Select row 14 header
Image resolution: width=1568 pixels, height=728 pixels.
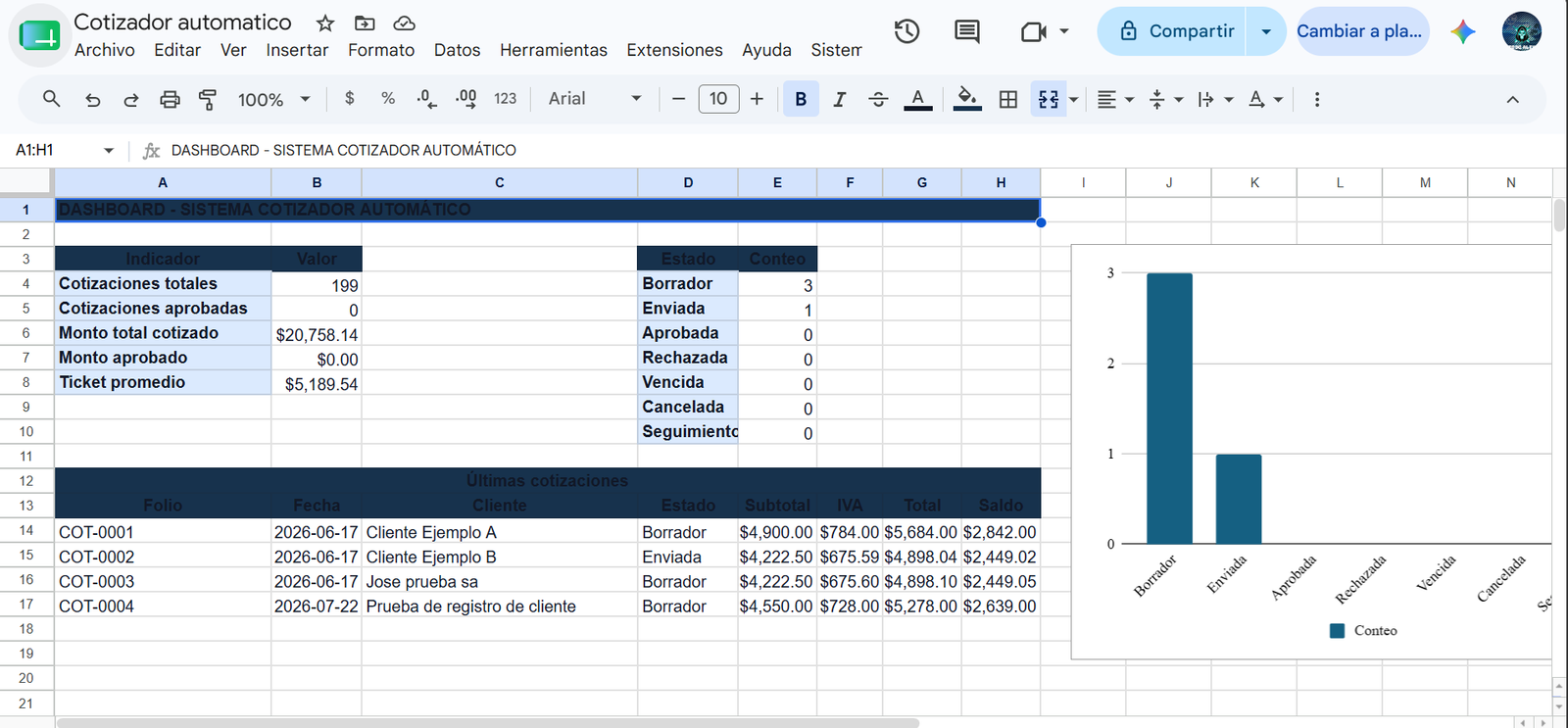26,530
